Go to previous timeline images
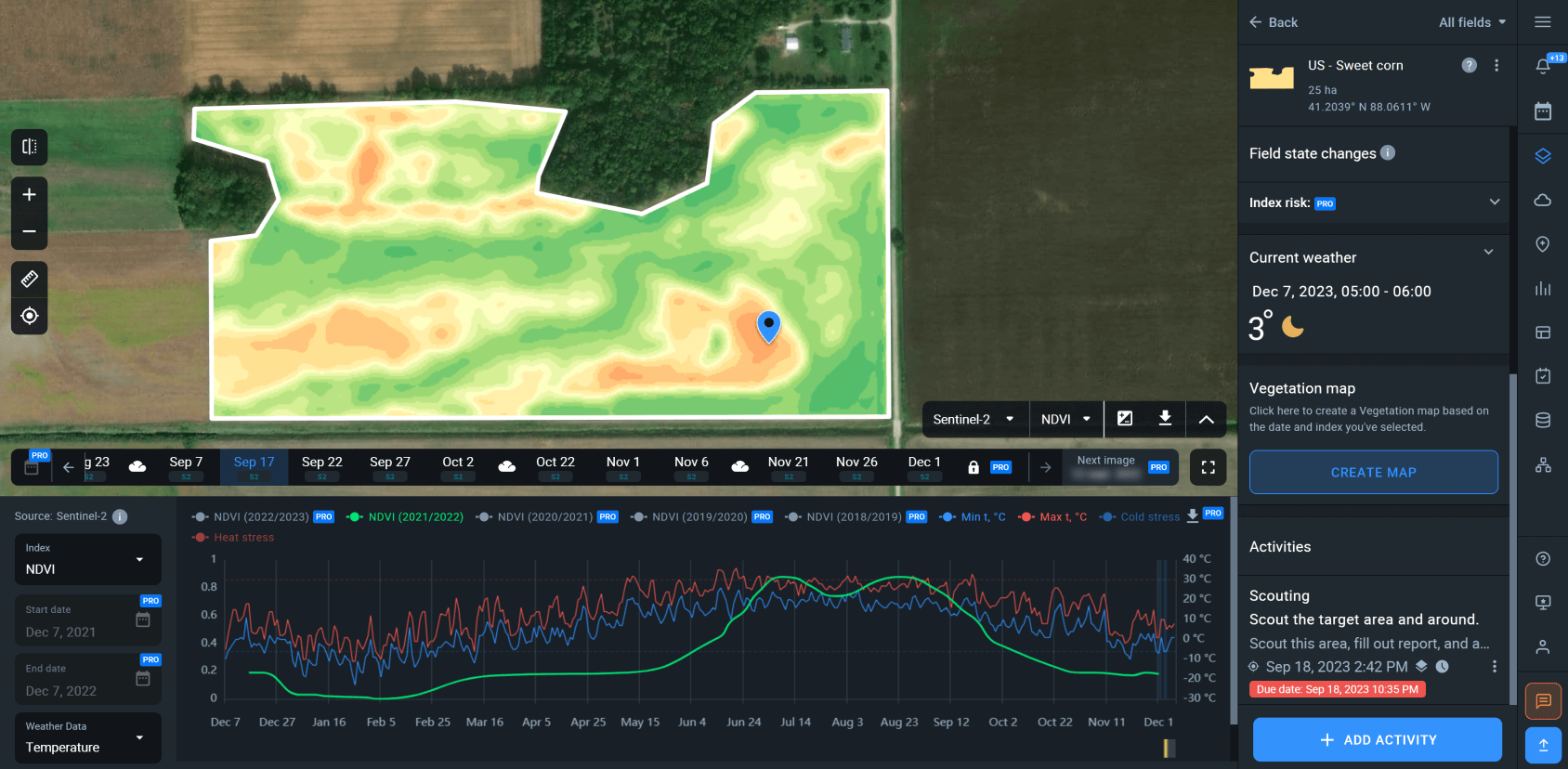 pyautogui.click(x=68, y=467)
